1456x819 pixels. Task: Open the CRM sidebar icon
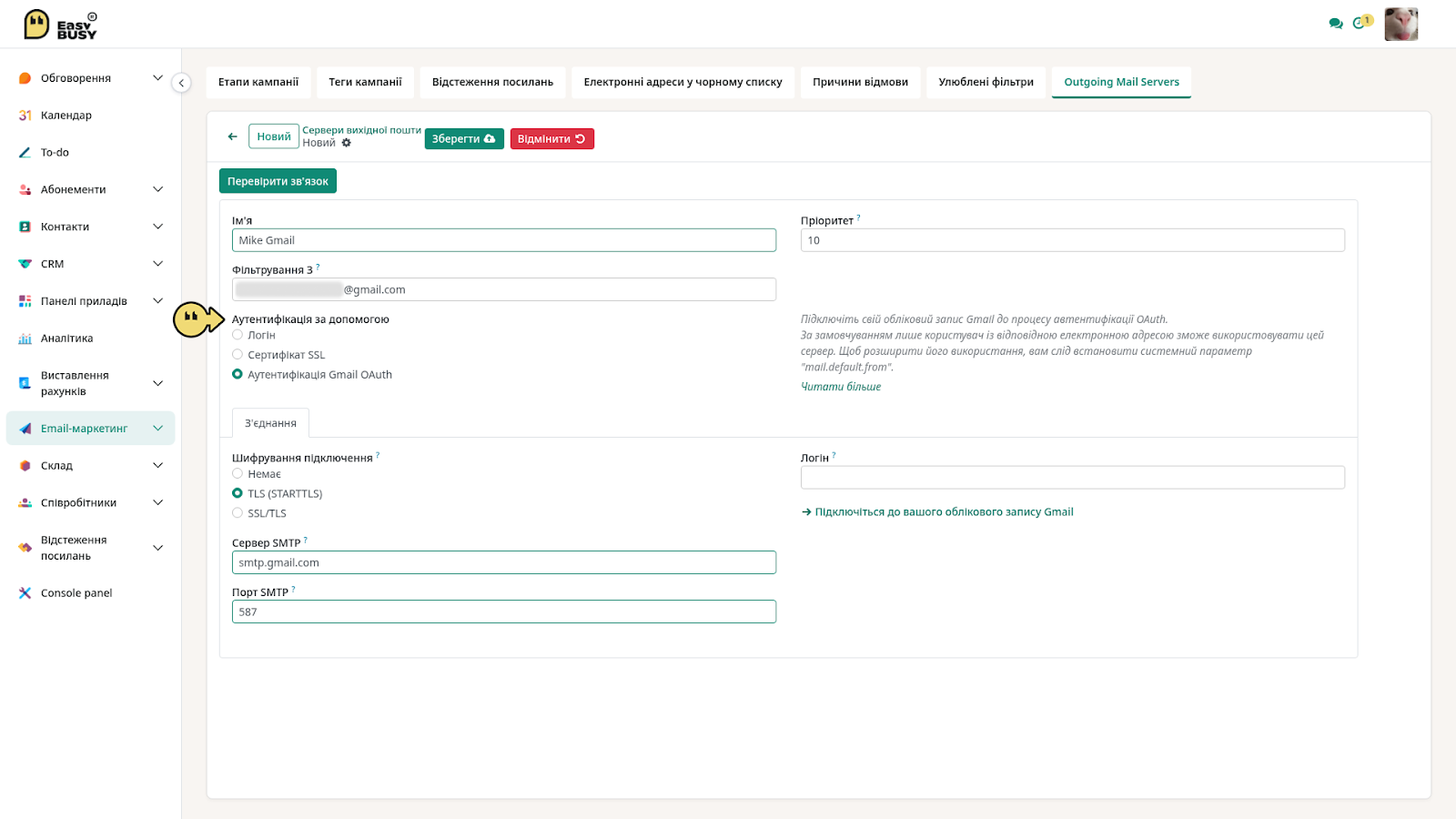(25, 264)
